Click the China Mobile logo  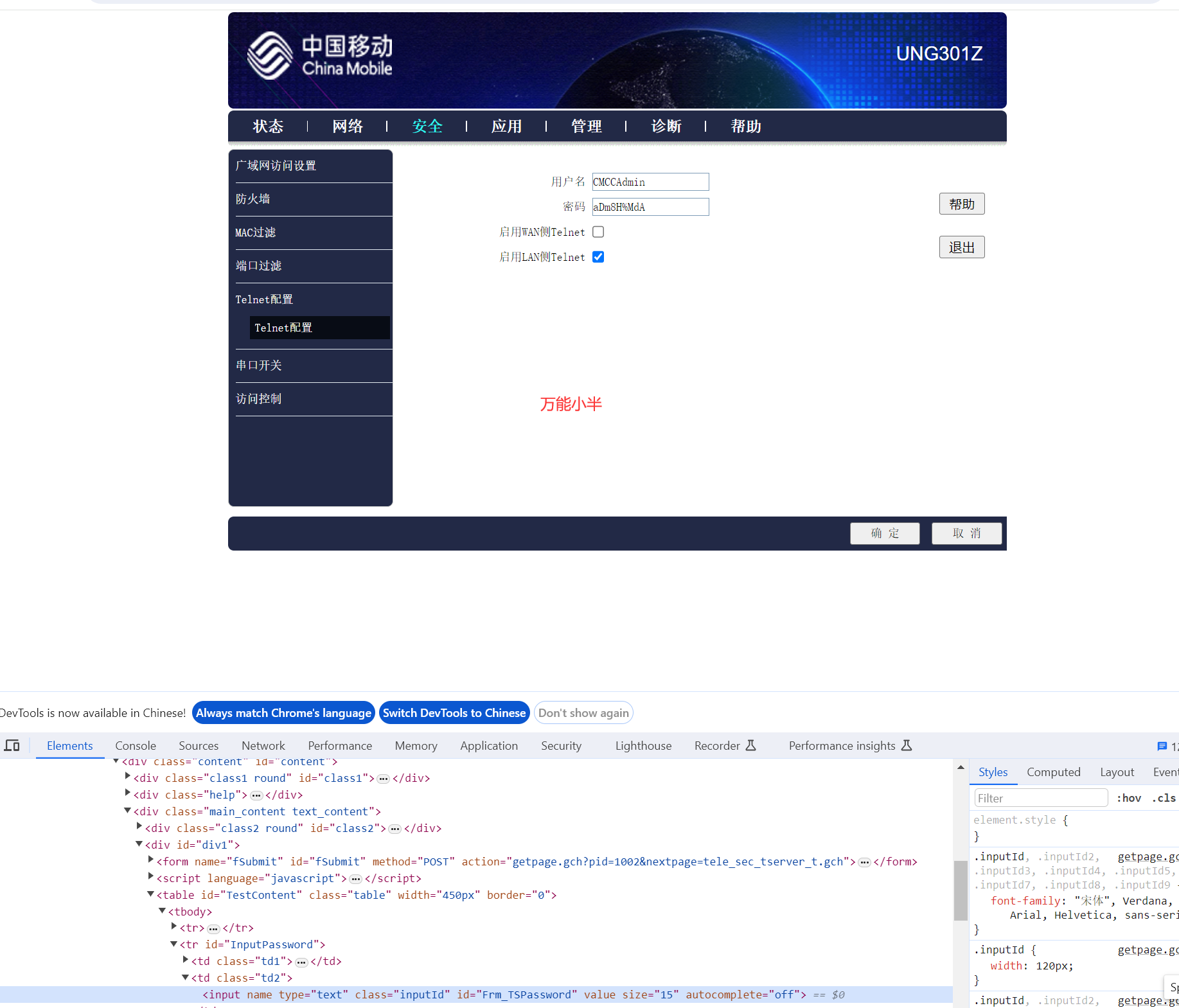click(320, 57)
